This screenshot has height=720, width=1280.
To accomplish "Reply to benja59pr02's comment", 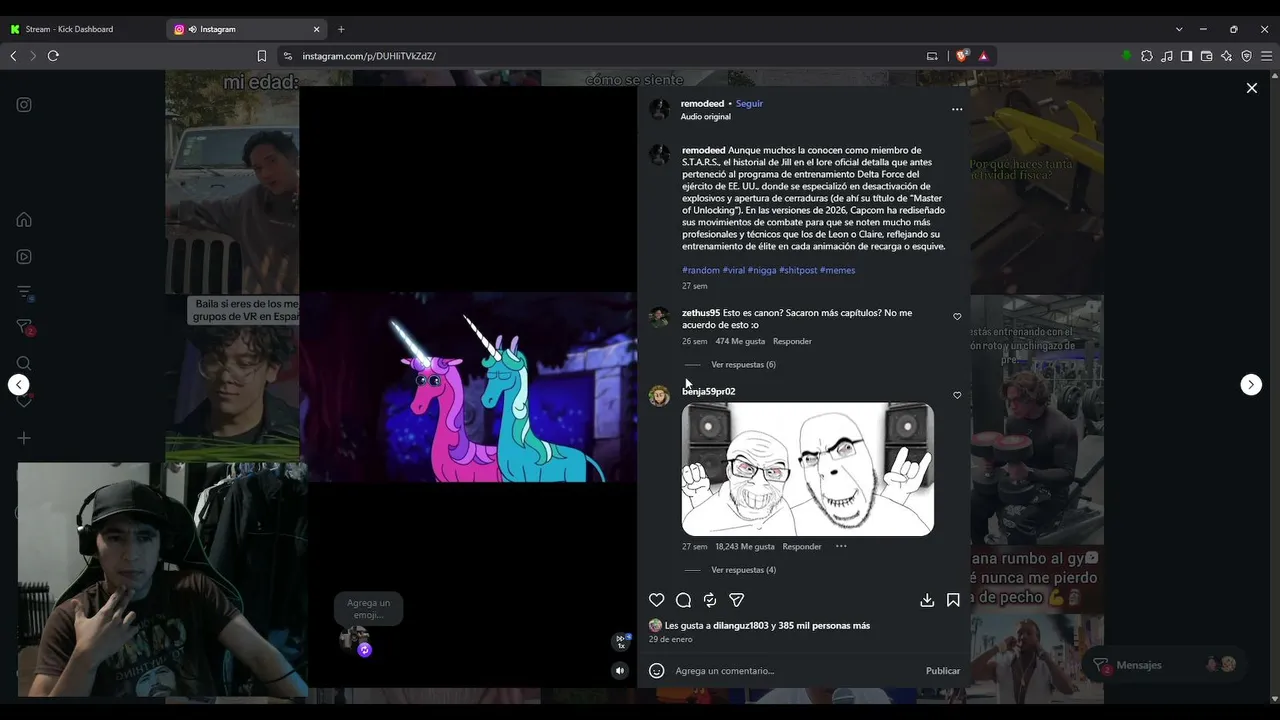I will (x=802, y=547).
